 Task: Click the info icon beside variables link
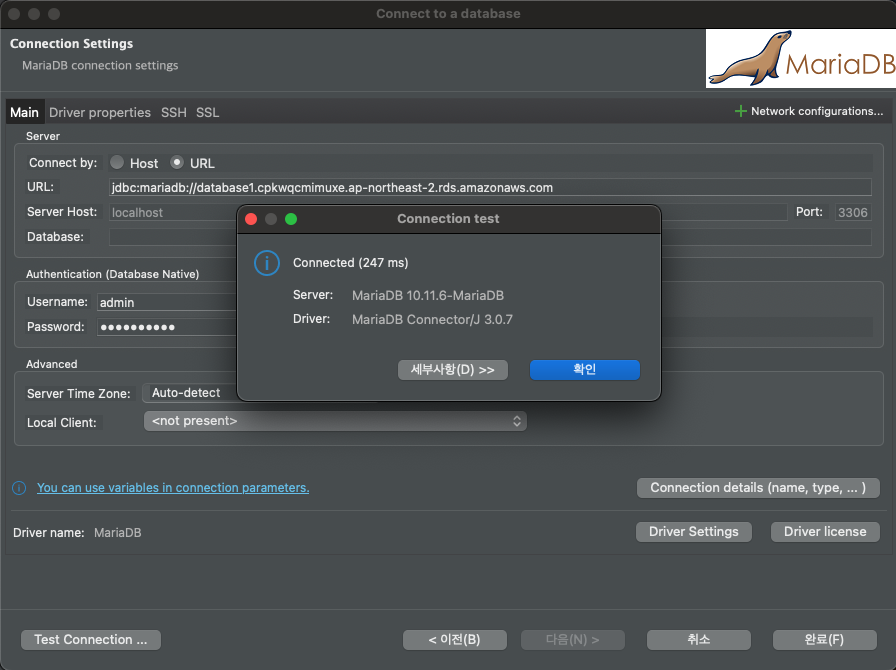coord(19,488)
